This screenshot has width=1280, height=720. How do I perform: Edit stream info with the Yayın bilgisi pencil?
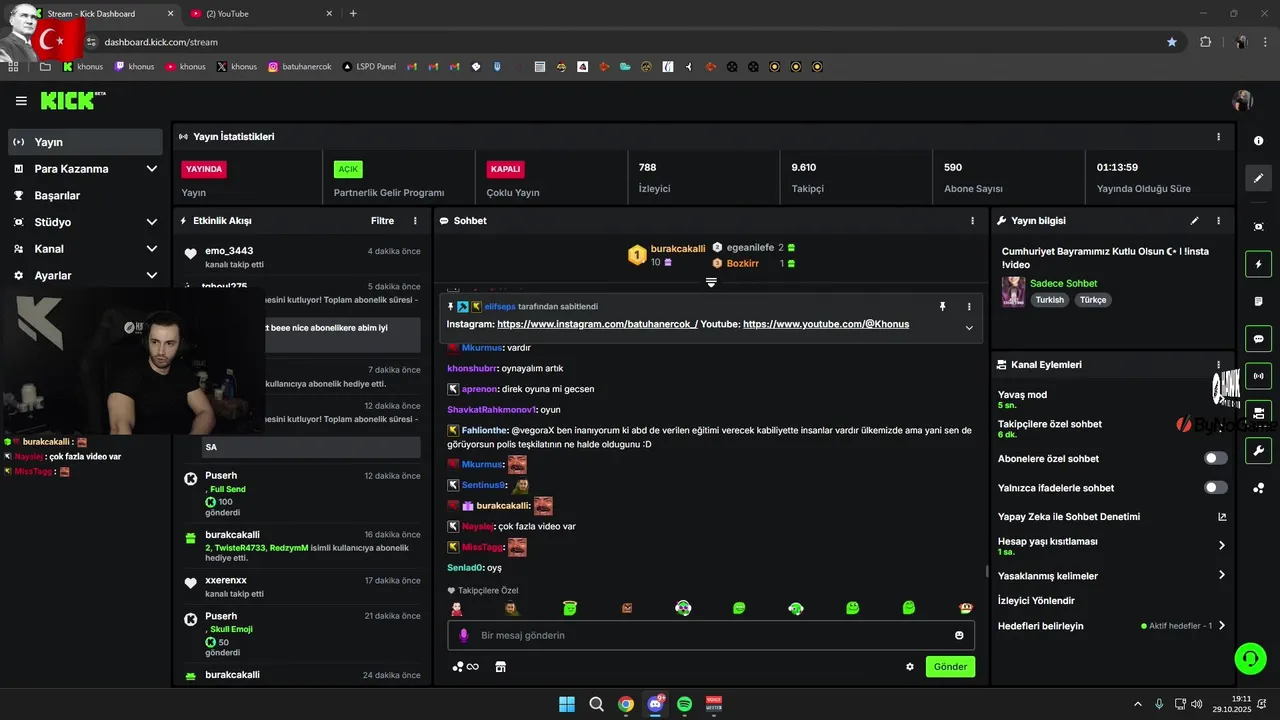pyautogui.click(x=1194, y=221)
